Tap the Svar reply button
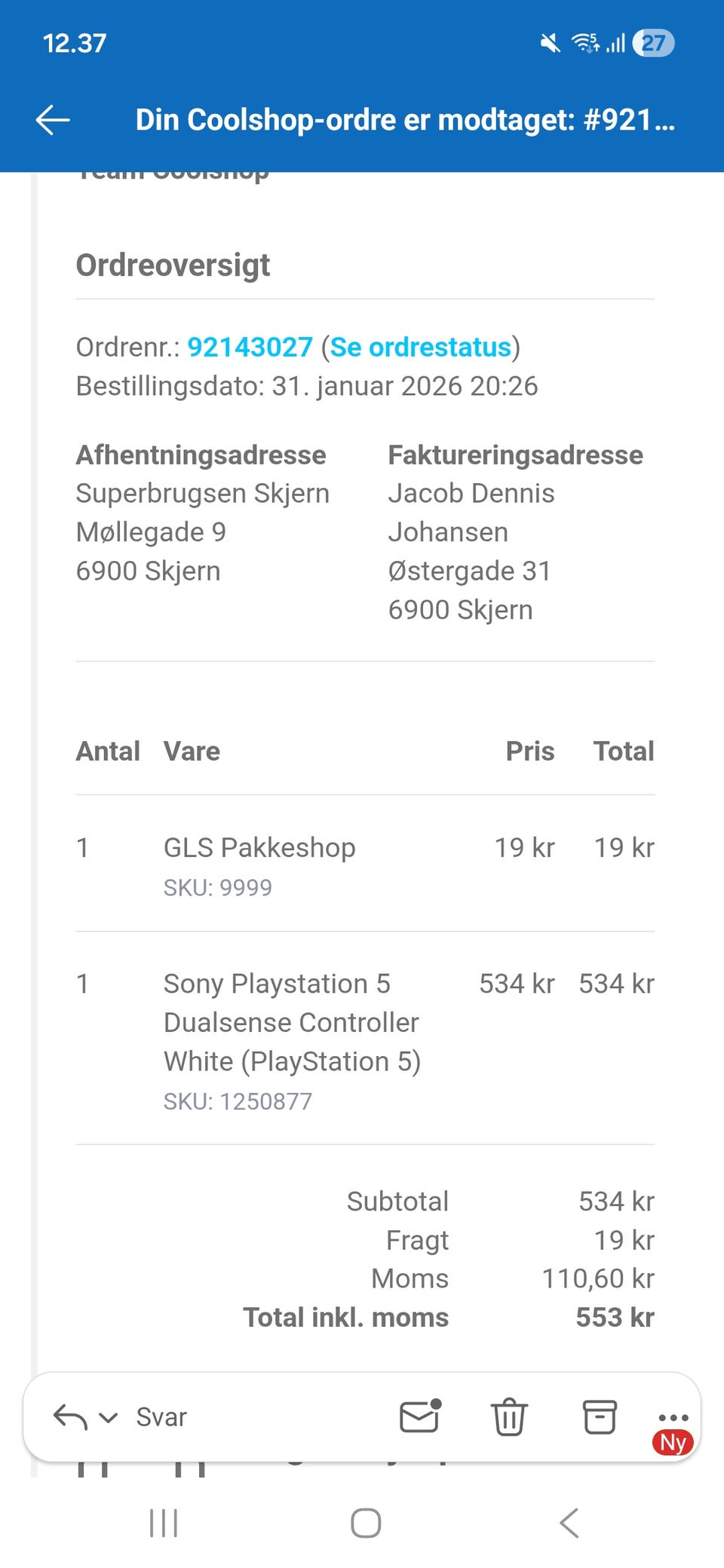This screenshot has height=1568, width=724. (x=161, y=1417)
